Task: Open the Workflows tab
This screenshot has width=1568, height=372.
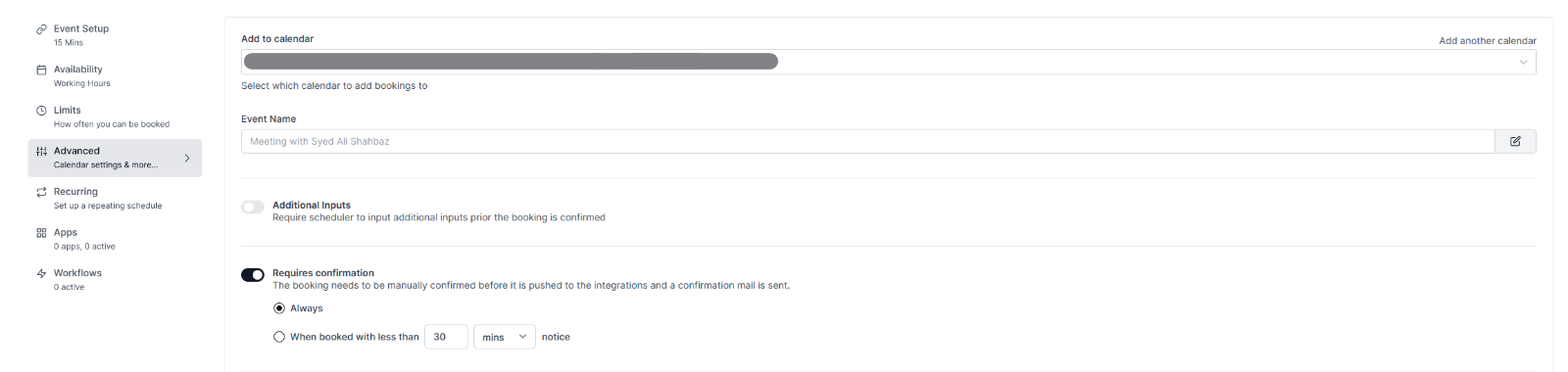Action: tap(115, 280)
